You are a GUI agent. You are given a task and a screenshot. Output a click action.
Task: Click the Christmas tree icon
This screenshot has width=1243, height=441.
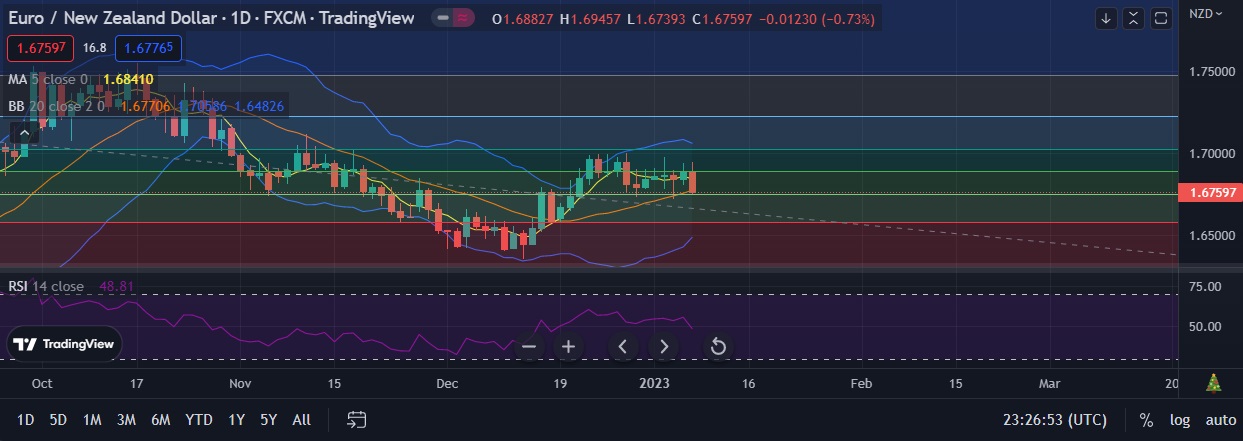pyautogui.click(x=1214, y=383)
